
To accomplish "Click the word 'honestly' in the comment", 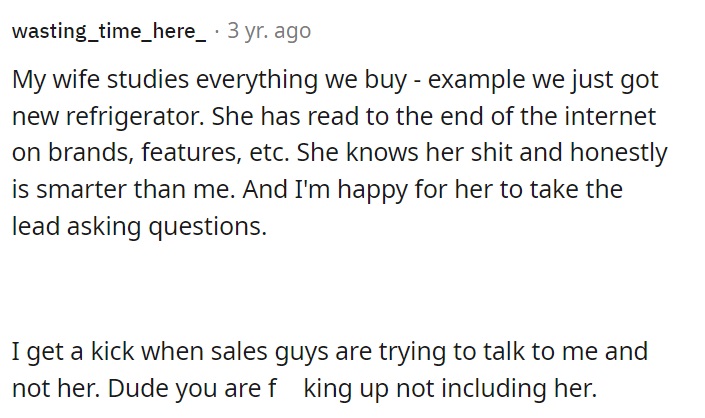I will 619,153.
